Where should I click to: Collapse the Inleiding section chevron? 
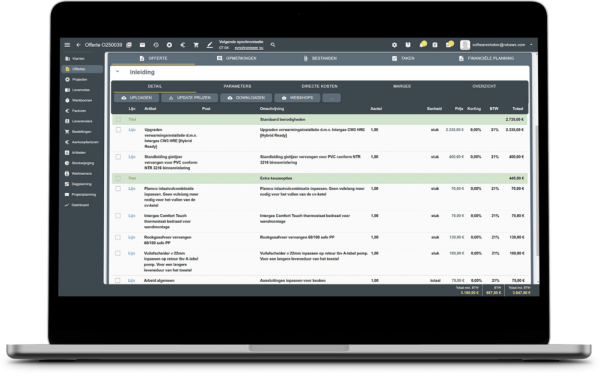click(x=117, y=72)
